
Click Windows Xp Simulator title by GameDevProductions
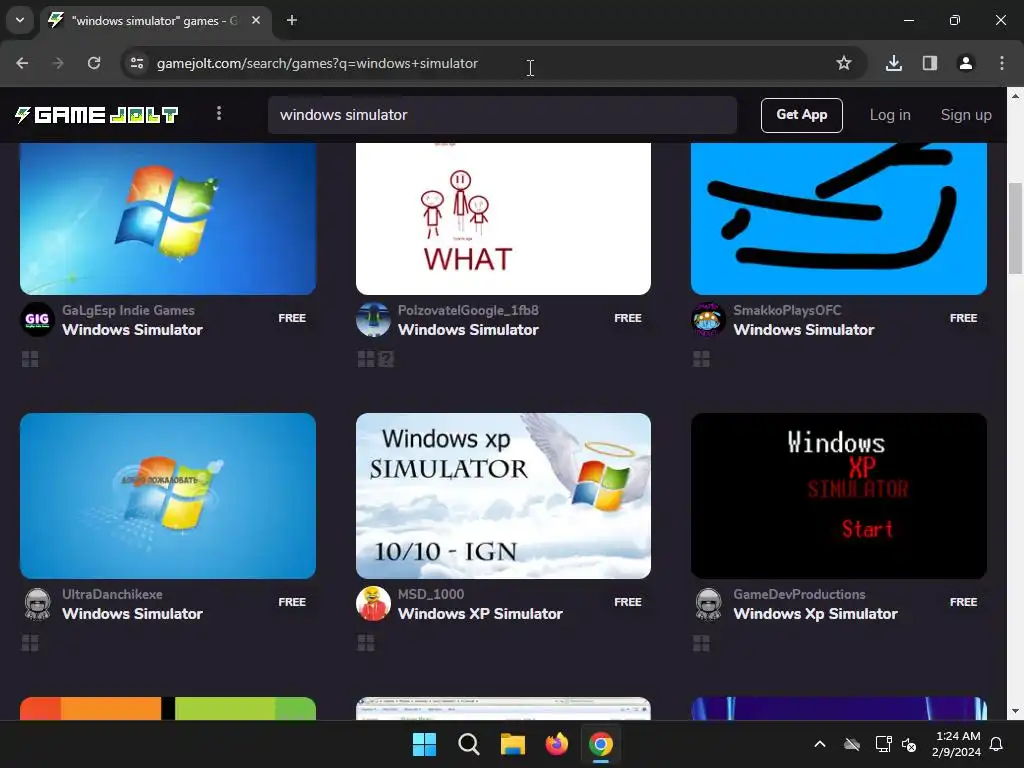(815, 614)
